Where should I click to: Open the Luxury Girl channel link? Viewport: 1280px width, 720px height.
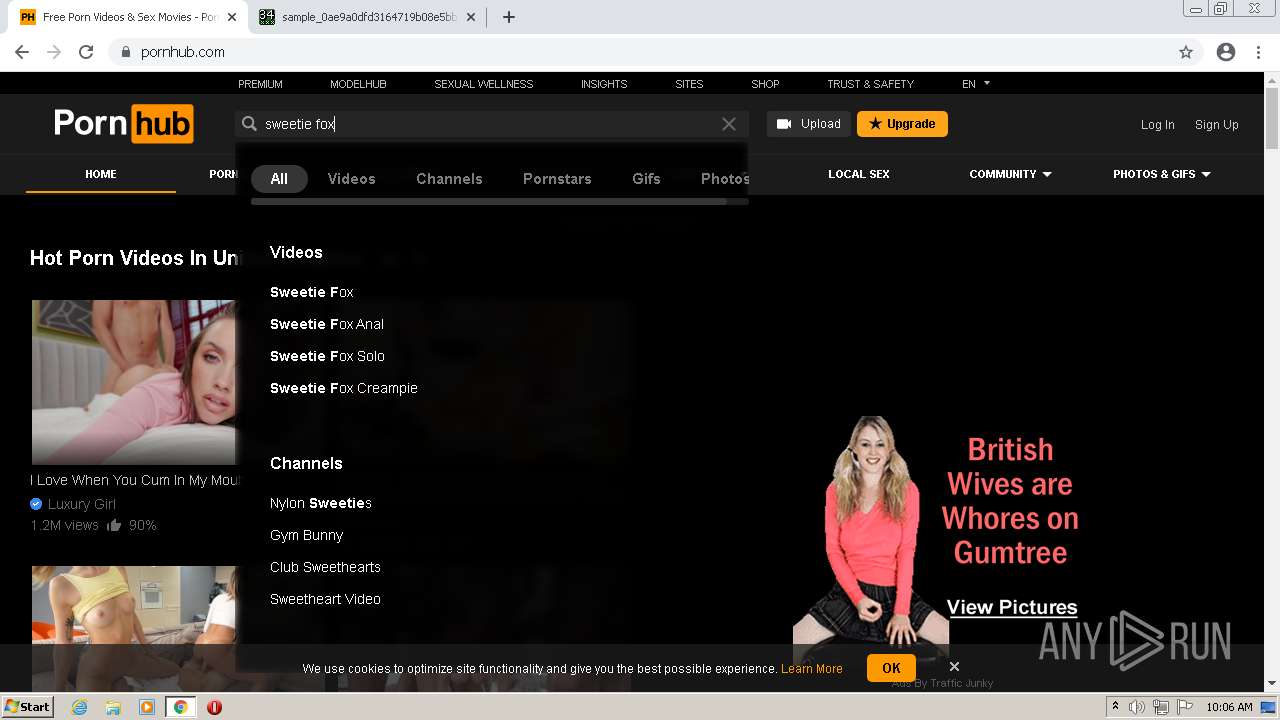click(82, 504)
